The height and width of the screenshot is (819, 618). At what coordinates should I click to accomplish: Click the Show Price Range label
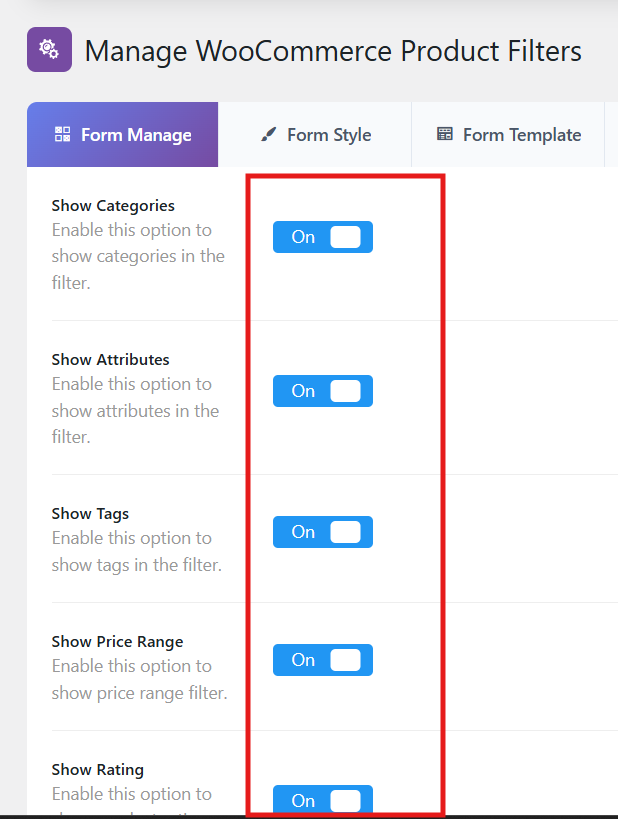[118, 642]
